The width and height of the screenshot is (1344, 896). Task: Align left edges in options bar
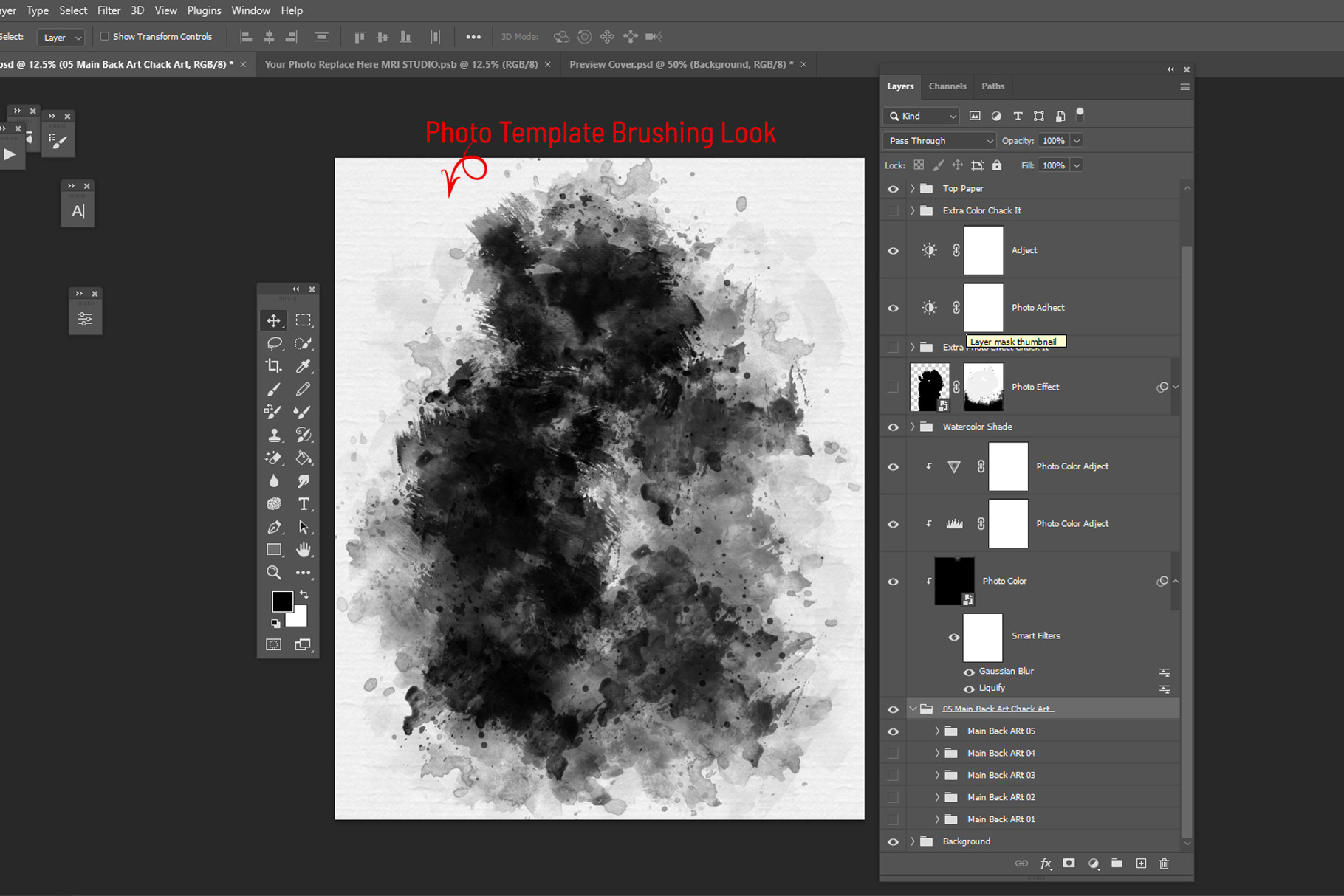click(x=246, y=37)
